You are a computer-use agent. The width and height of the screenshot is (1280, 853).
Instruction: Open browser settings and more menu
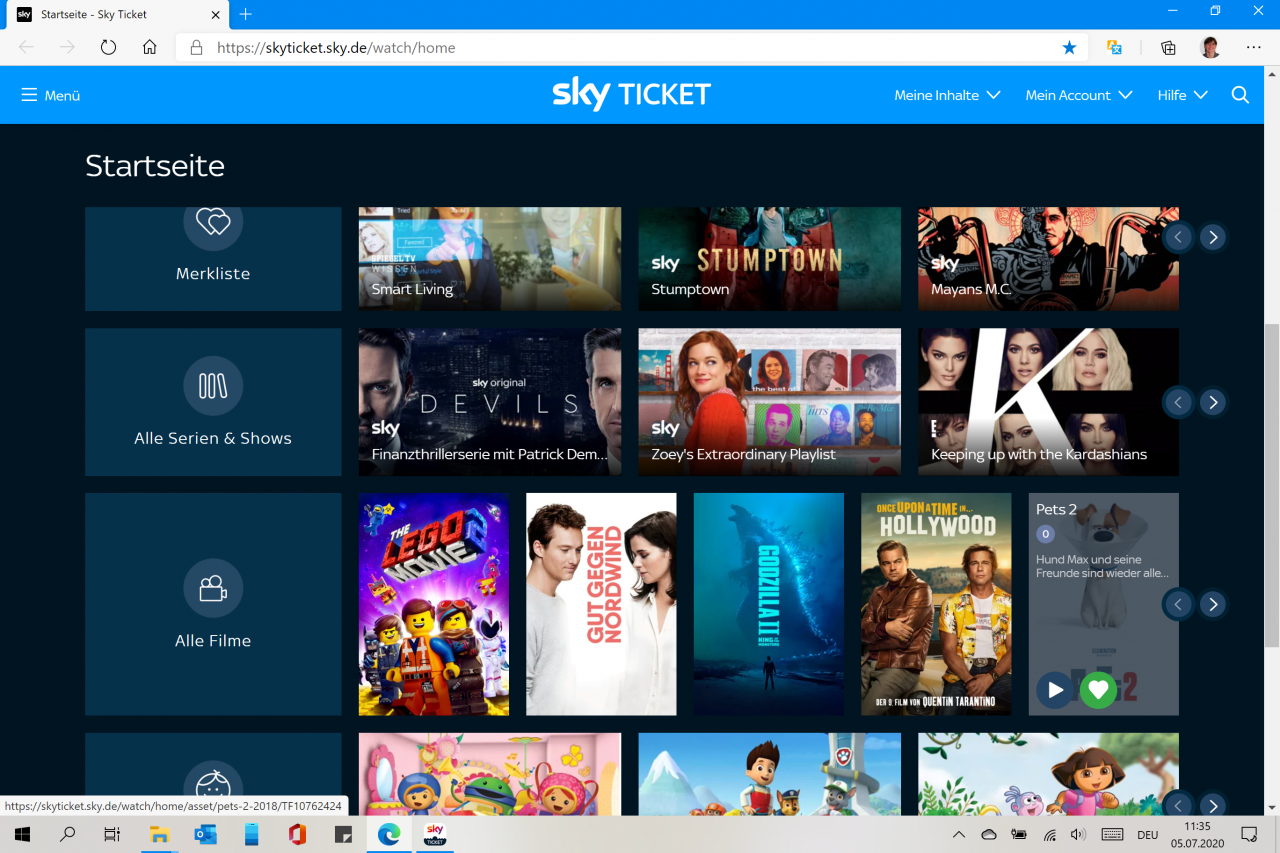(1254, 47)
